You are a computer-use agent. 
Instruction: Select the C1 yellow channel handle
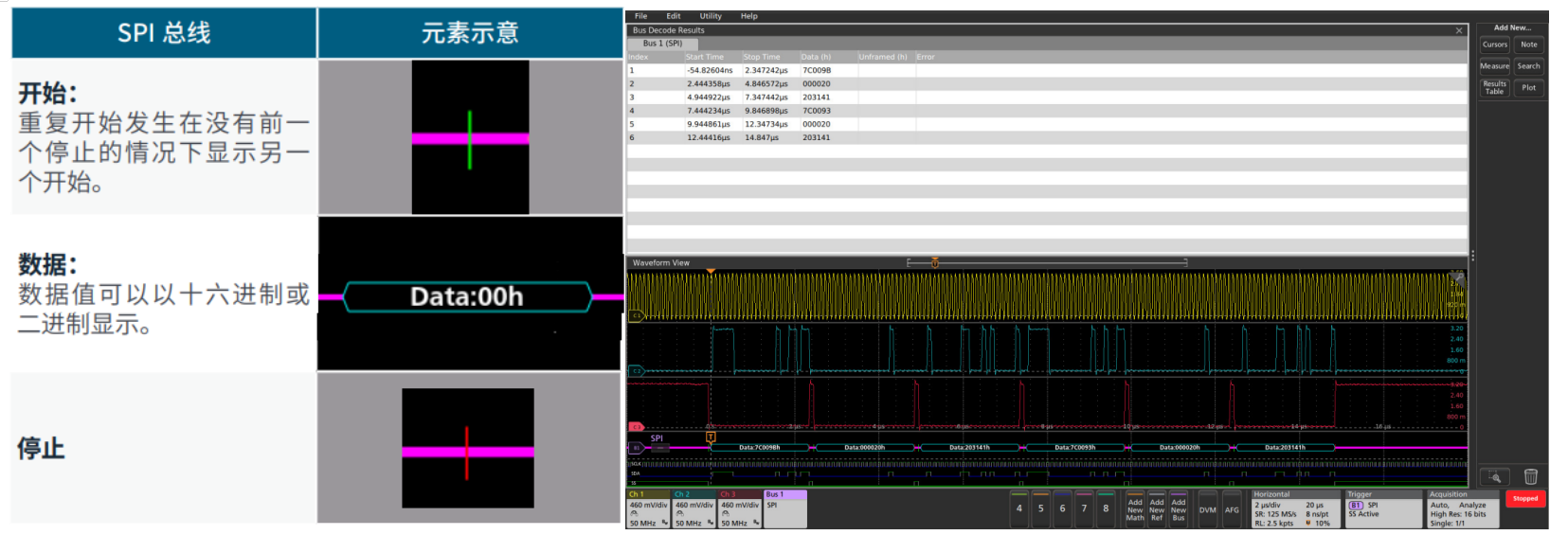[637, 315]
